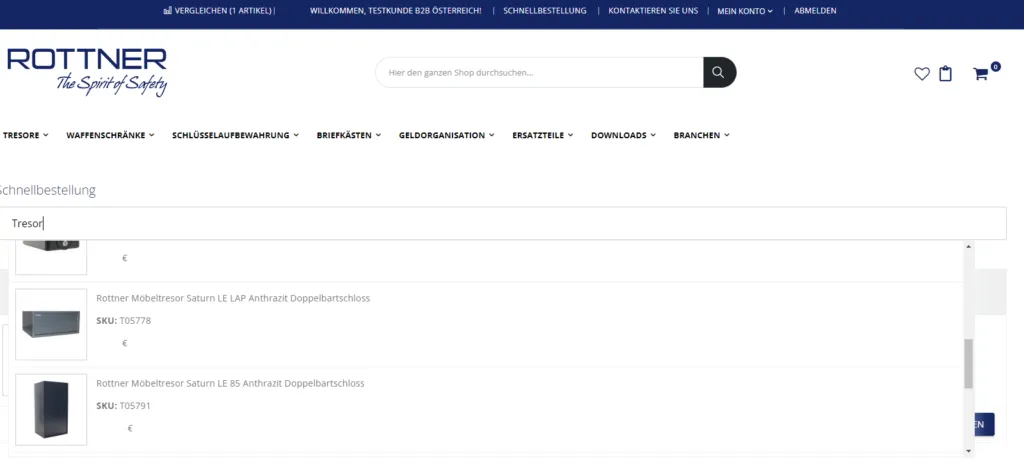The height and width of the screenshot is (464, 1024).
Task: Click the results list scrollbar handle
Action: click(968, 363)
